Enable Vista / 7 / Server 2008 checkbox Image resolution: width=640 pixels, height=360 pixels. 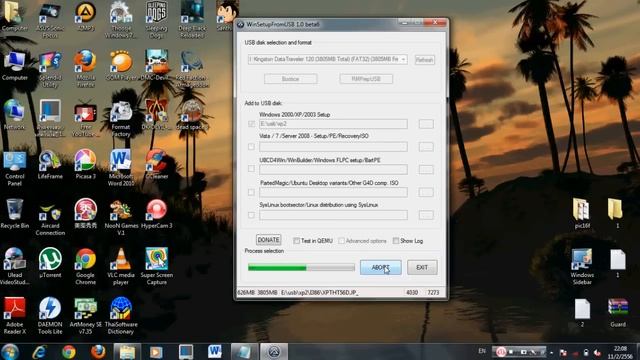[x=251, y=147]
